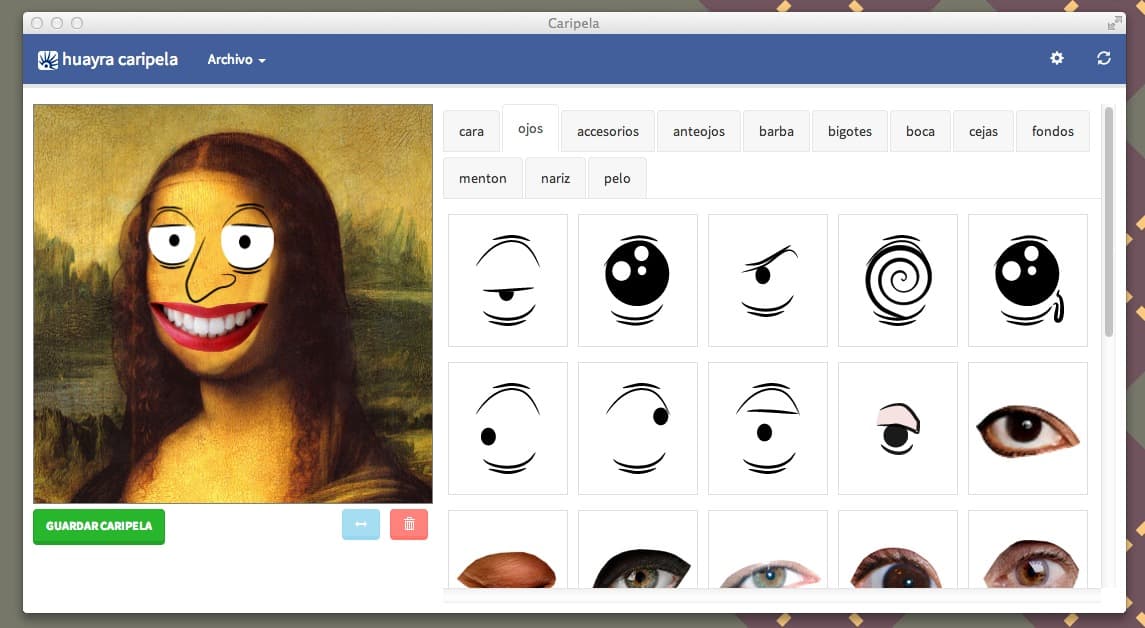1145x628 pixels.
Task: Pick the wide dark brown eye photo
Action: [x=897, y=549]
